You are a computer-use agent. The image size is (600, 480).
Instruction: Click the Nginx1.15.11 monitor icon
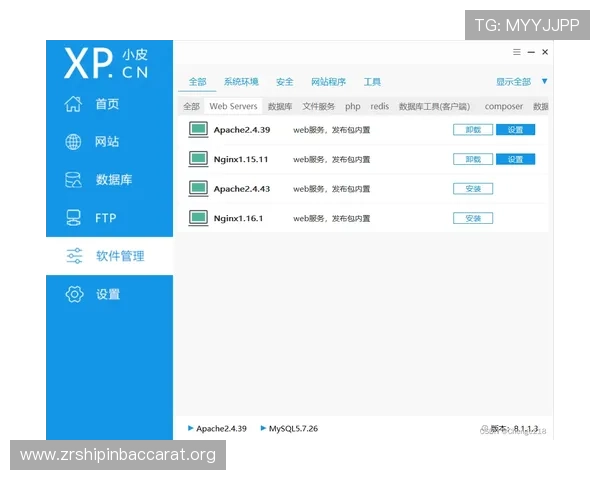198,159
